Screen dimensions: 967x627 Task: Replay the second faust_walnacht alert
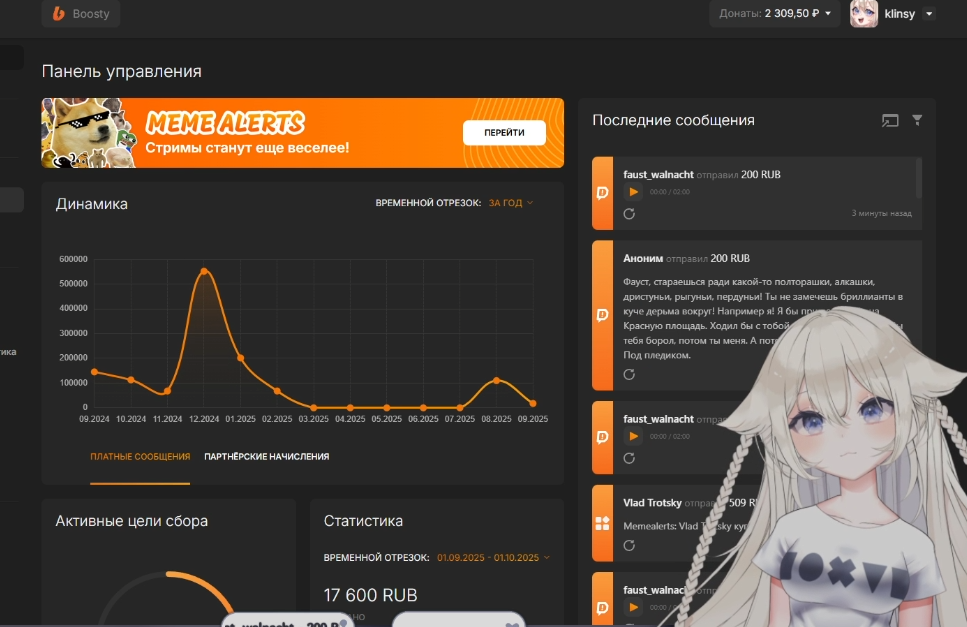click(629, 458)
